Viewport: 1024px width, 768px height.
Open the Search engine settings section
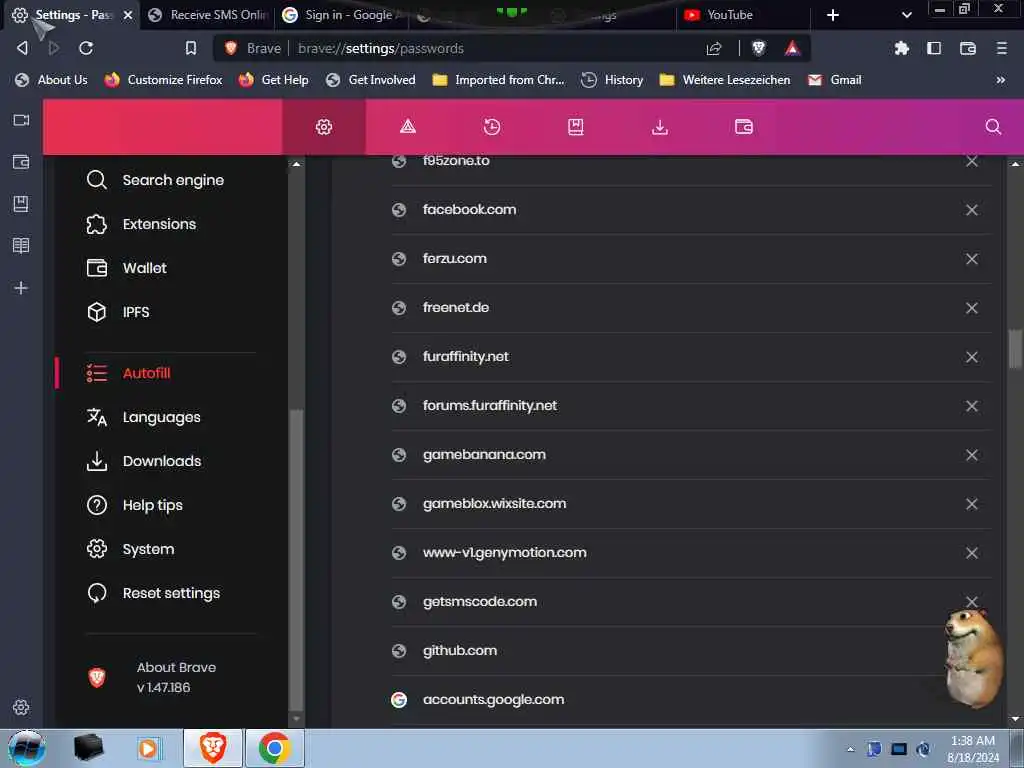[x=155, y=180]
